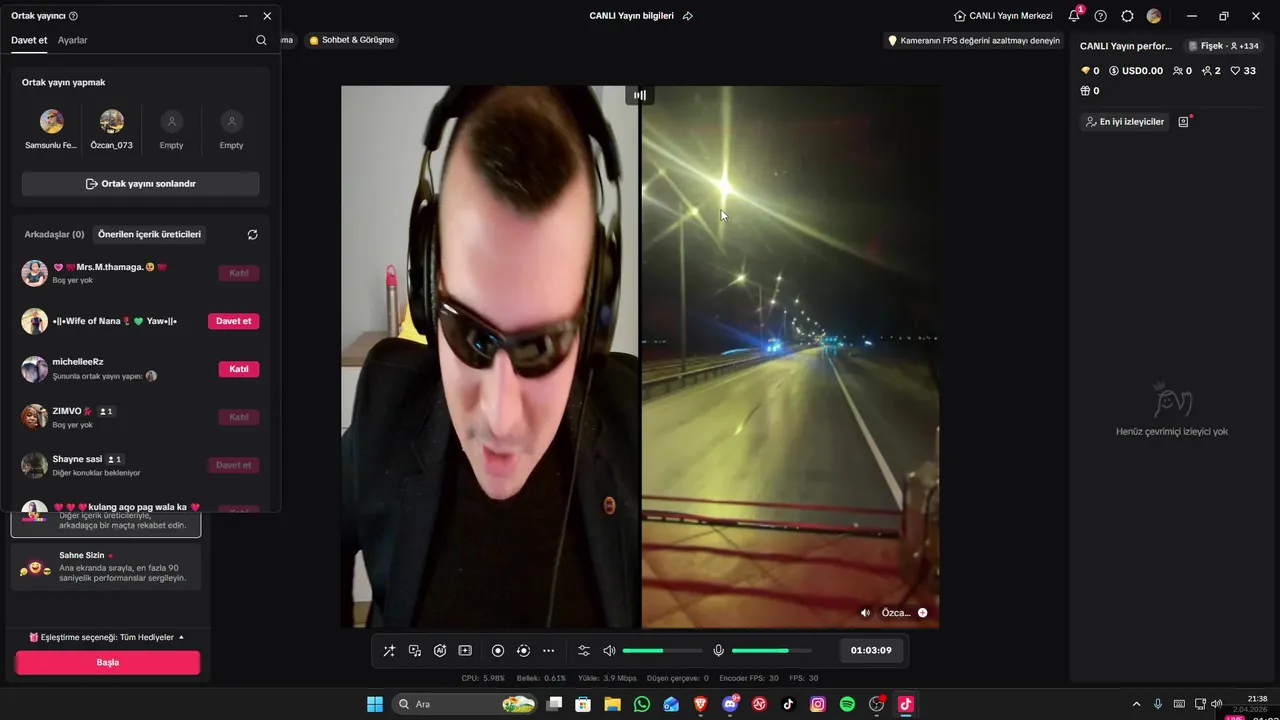1280x720 pixels.
Task: Click Katıl for michelleeRz
Action: [239, 369]
